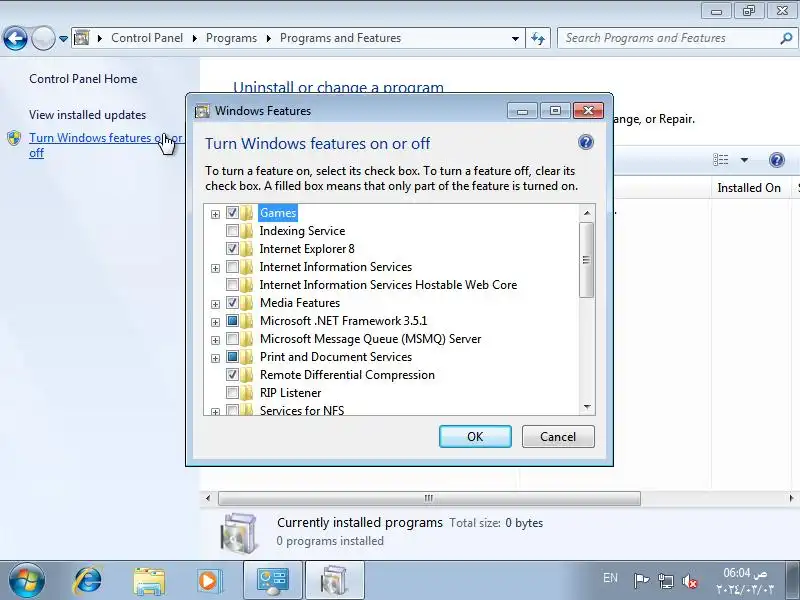The image size is (800, 600).
Task: Enable the Indexing Service checkbox
Action: point(232,231)
